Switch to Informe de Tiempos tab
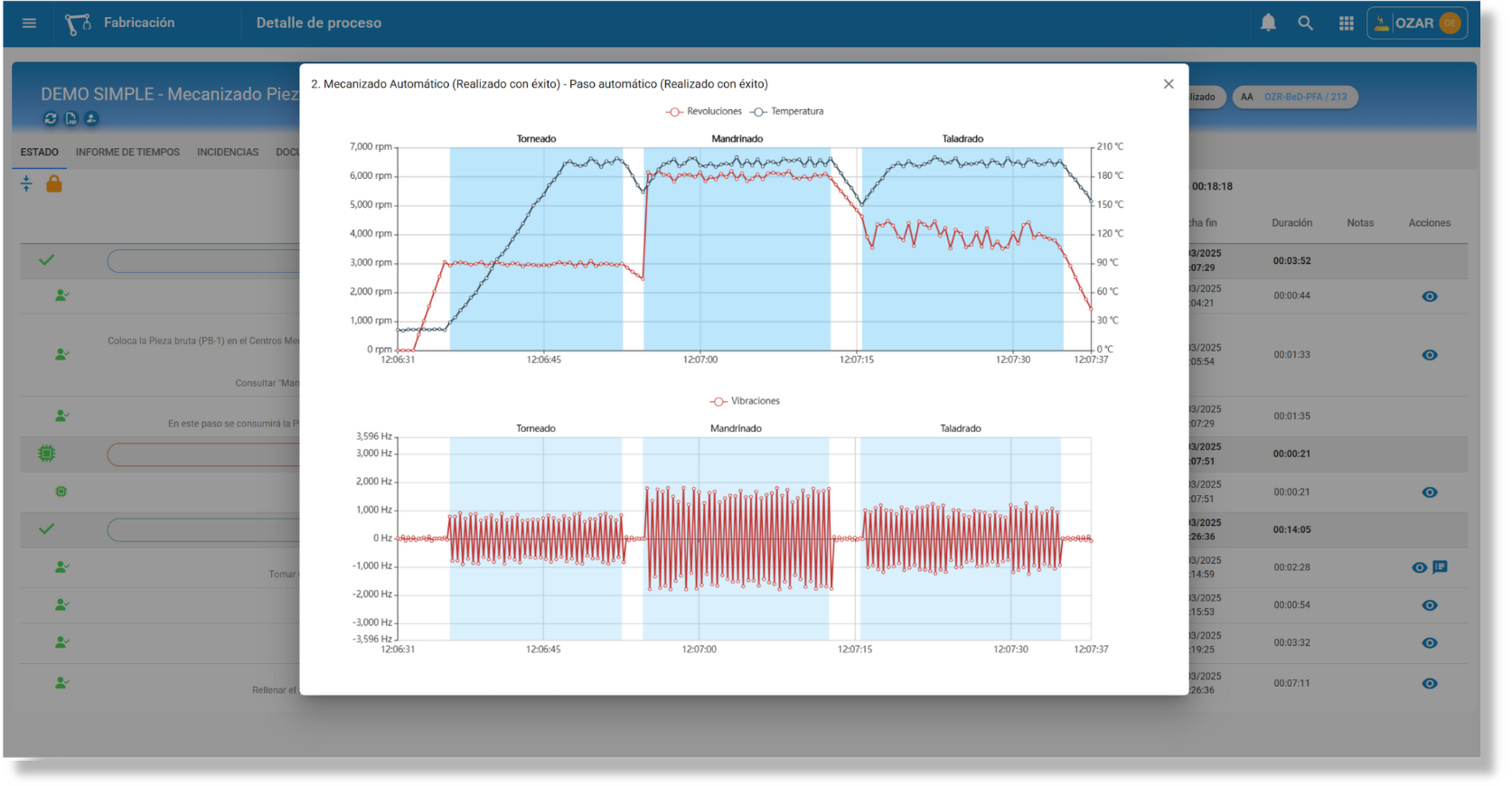The image size is (1512, 786). coord(127,153)
